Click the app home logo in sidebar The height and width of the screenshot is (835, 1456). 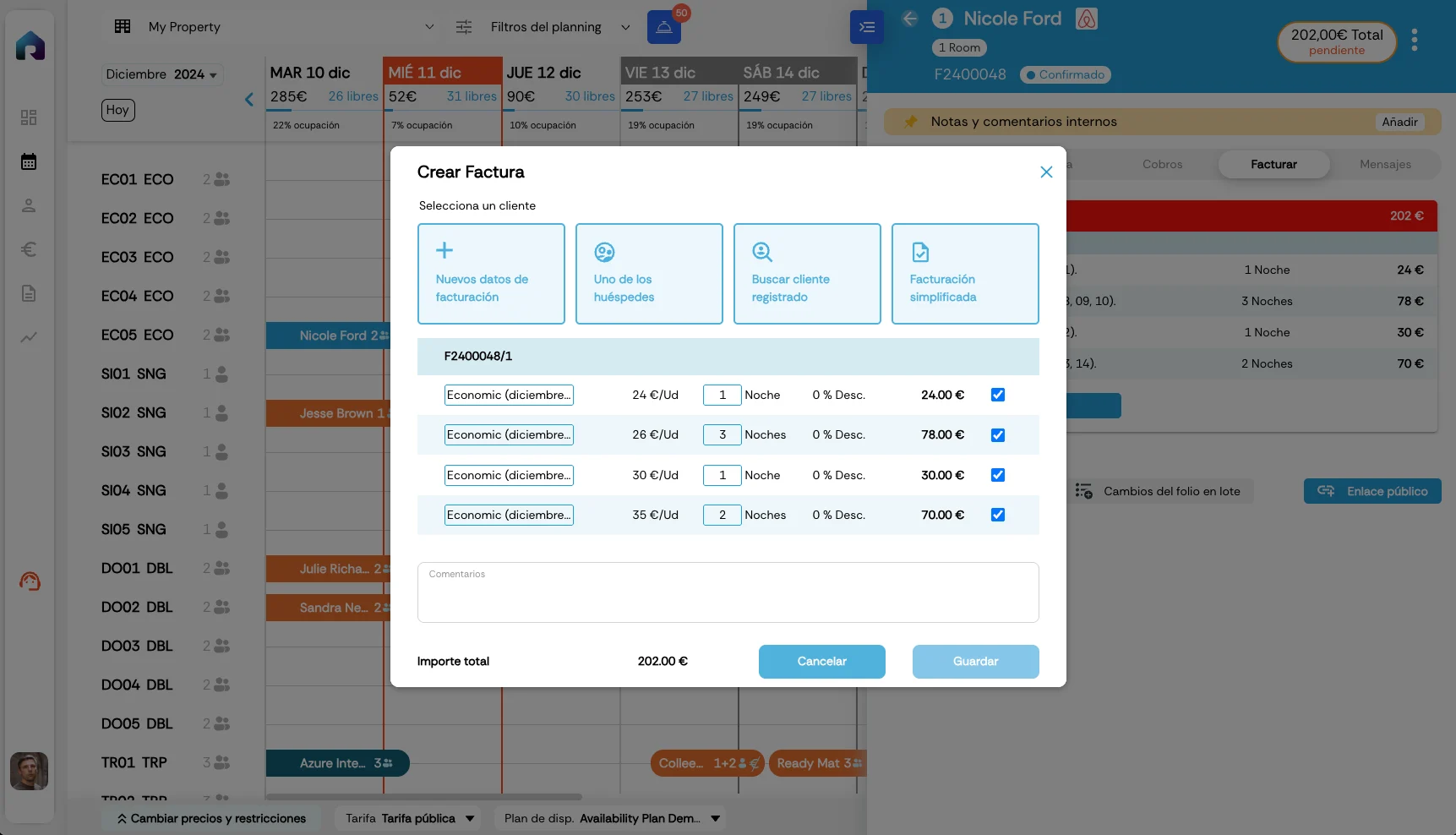point(30,45)
